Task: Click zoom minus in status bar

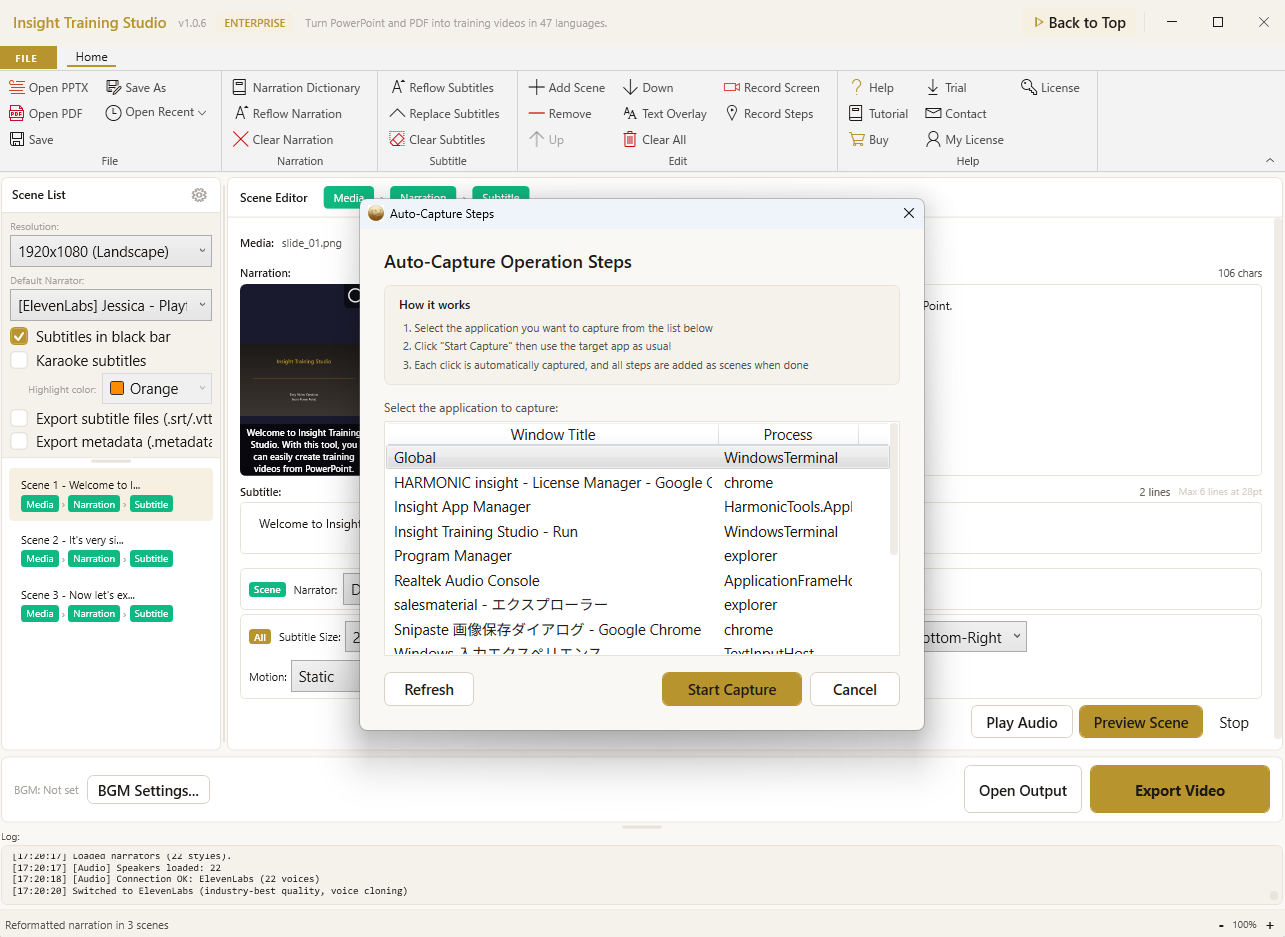Action: point(1222,925)
